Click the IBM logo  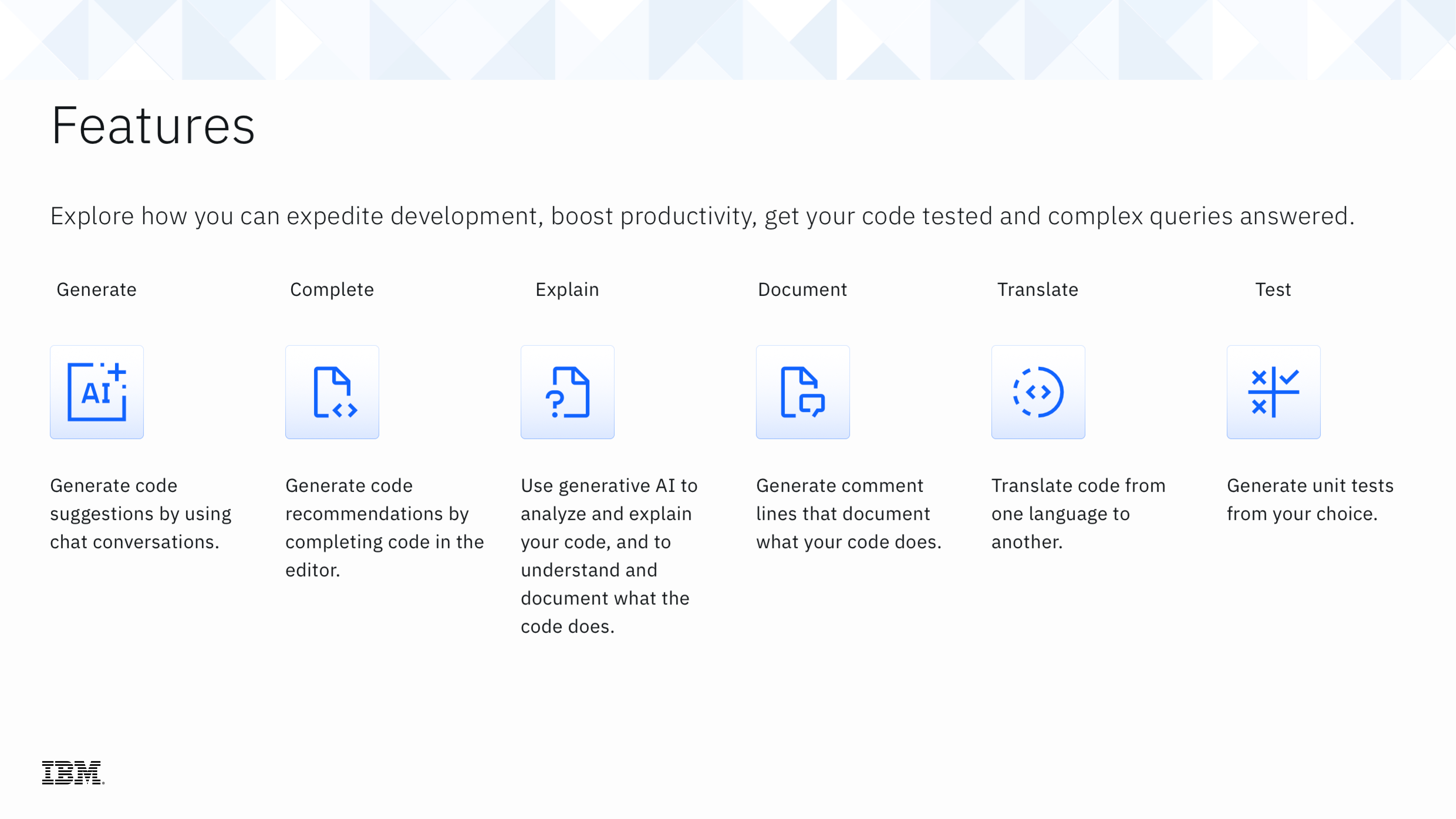click(72, 772)
